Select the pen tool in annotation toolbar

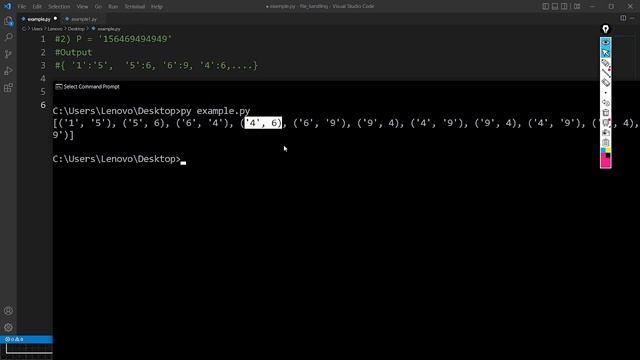click(x=606, y=63)
